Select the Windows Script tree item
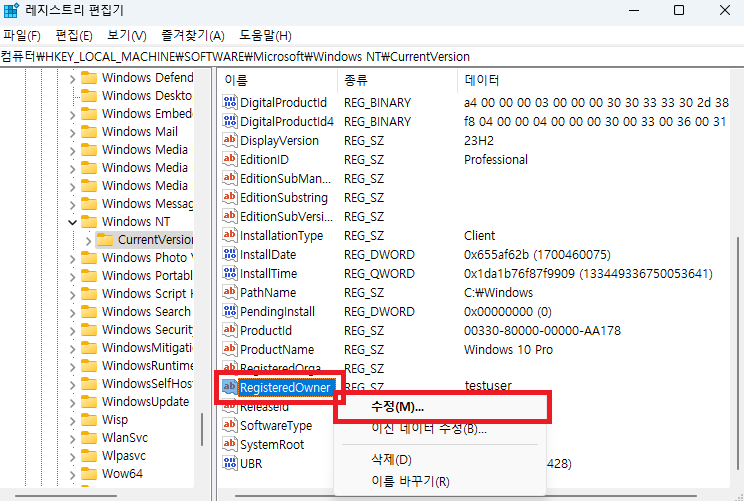The image size is (744, 501). point(148,294)
